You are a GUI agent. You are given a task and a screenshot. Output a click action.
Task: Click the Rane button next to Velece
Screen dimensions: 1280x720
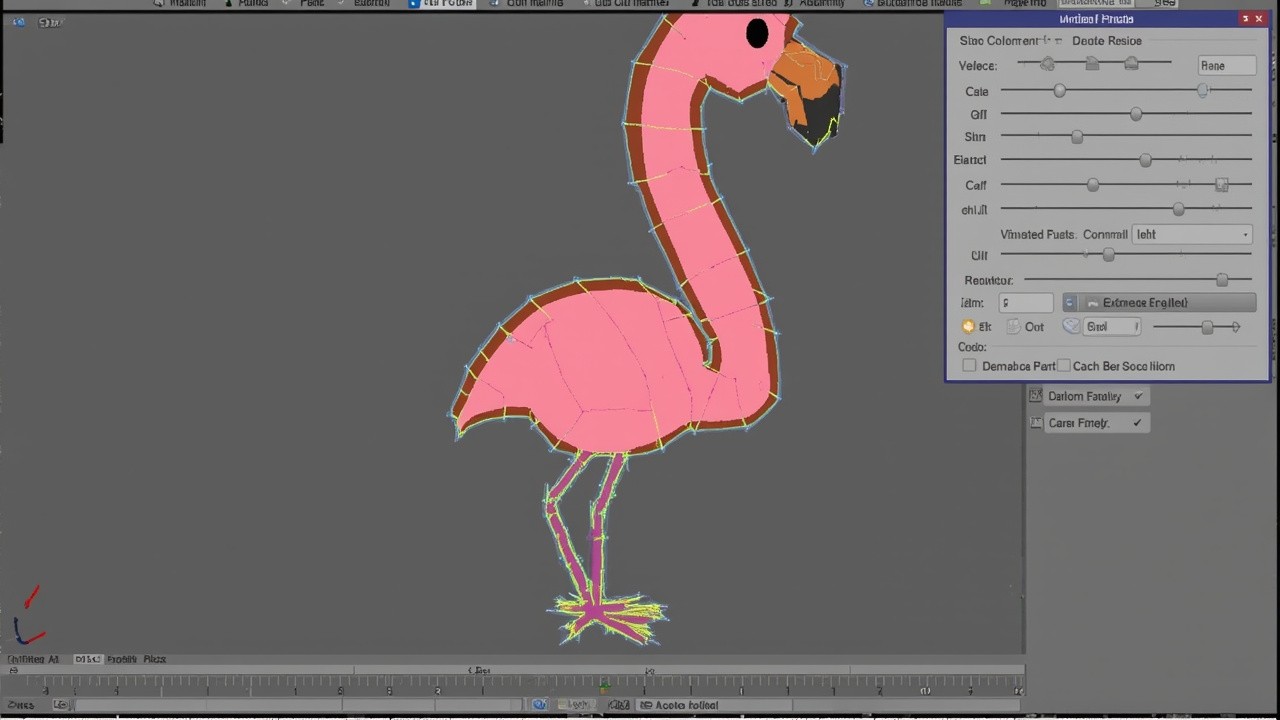pyautogui.click(x=1226, y=66)
